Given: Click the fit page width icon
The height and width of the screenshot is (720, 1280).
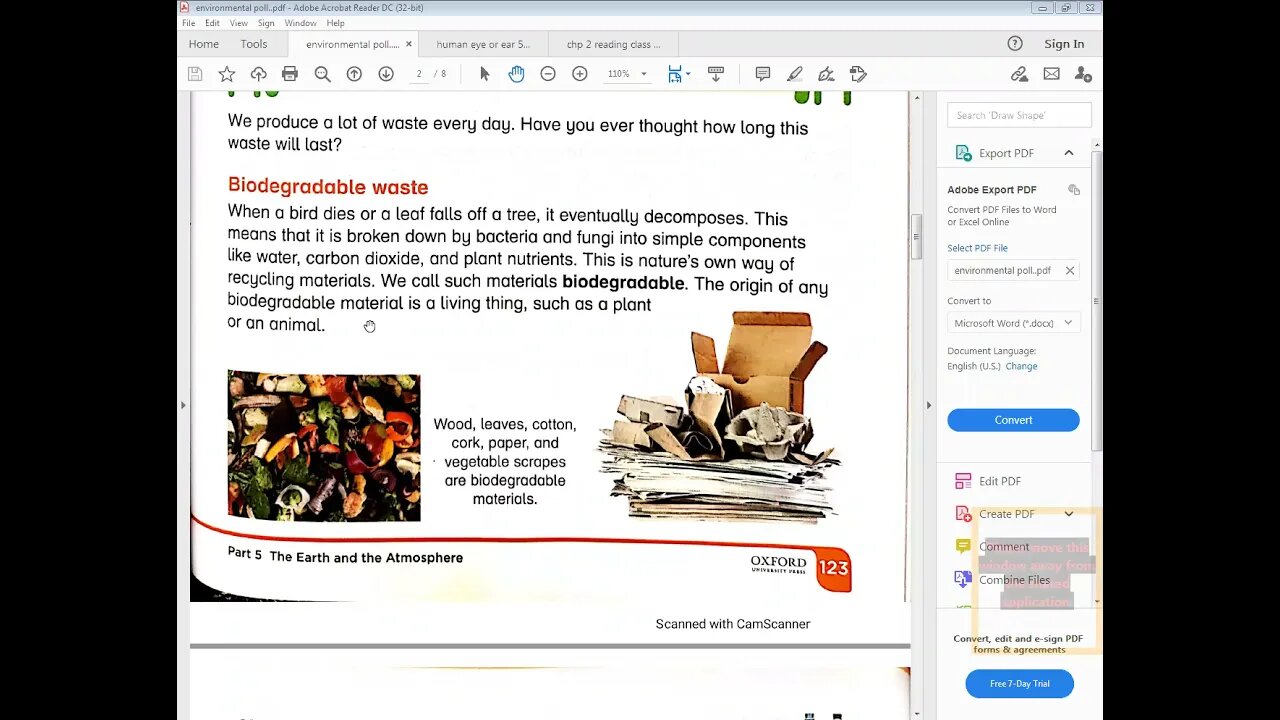Looking at the screenshot, I should click(675, 74).
